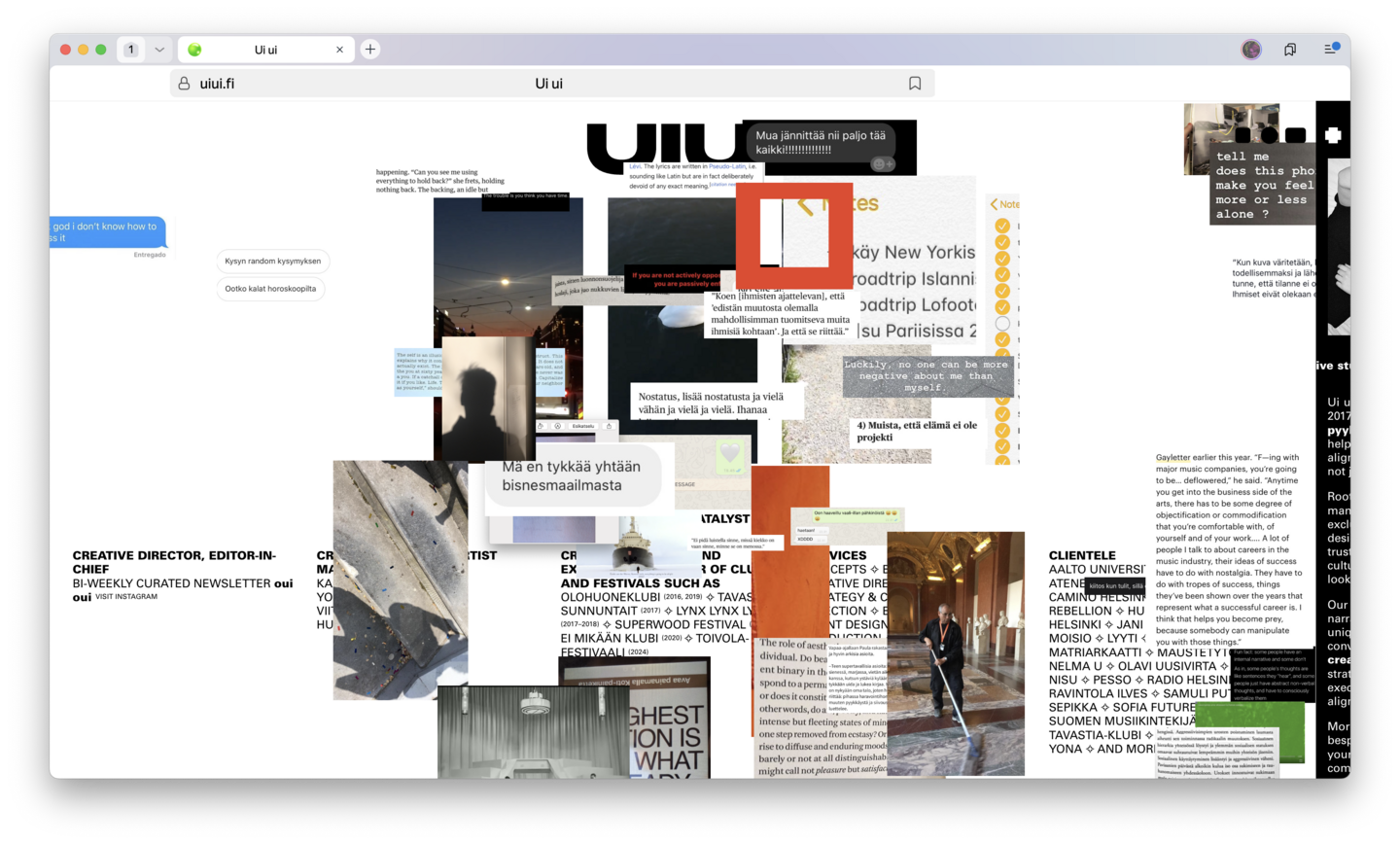Image resolution: width=1400 pixels, height=844 pixels.
Task: Open the confetti on pavement photo
Action: pos(400,580)
